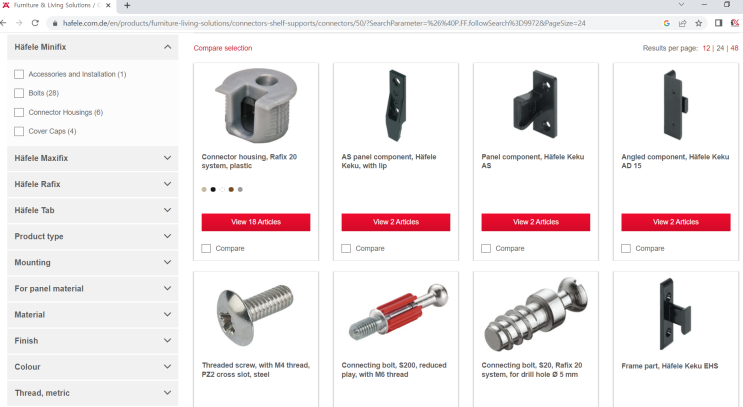Viewport: 743px width, 407px height.
Task: Show 48 results per page
Action: point(734,48)
